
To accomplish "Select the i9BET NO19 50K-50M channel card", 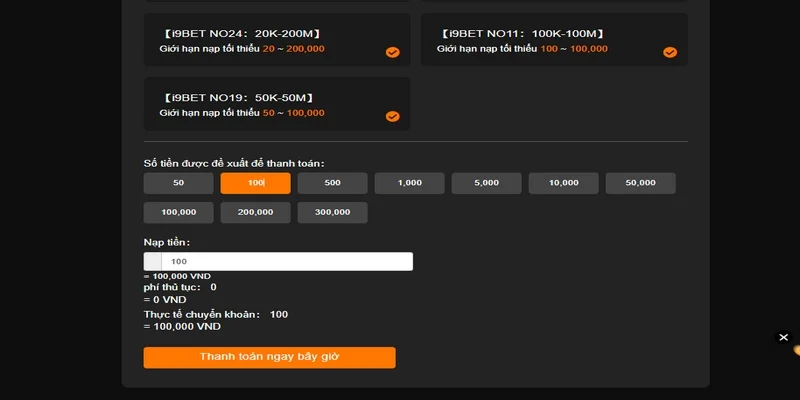I will pyautogui.click(x=277, y=104).
